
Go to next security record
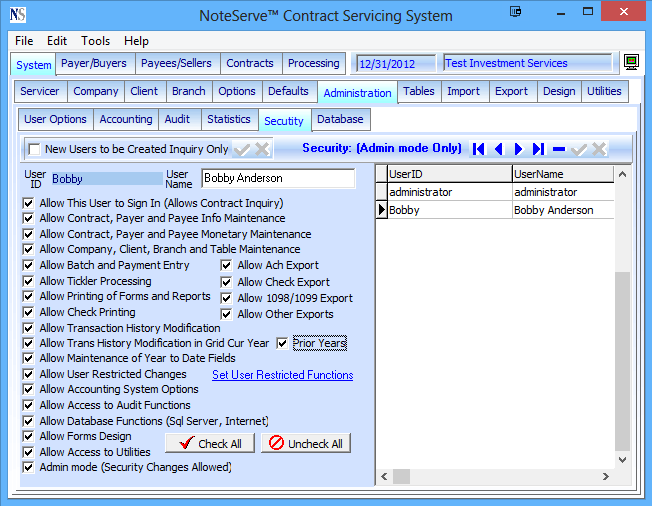pos(518,149)
